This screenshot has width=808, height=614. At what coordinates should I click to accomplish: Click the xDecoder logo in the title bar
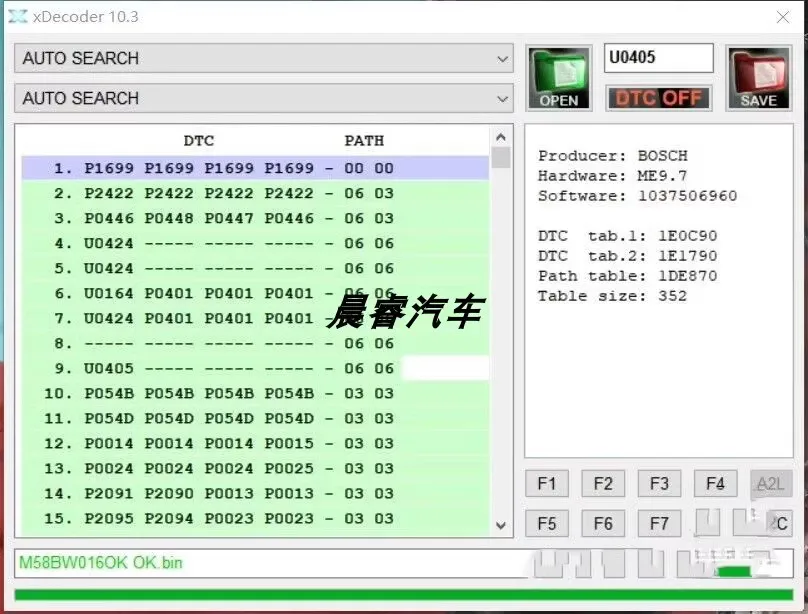click(18, 16)
